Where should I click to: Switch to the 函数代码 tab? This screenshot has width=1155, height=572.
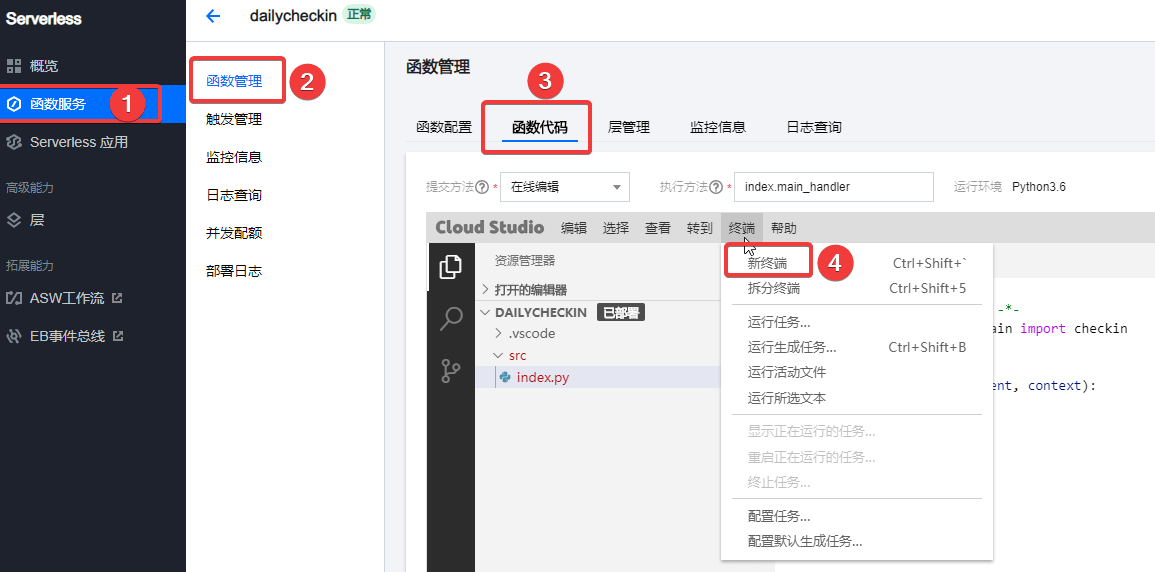coord(540,127)
